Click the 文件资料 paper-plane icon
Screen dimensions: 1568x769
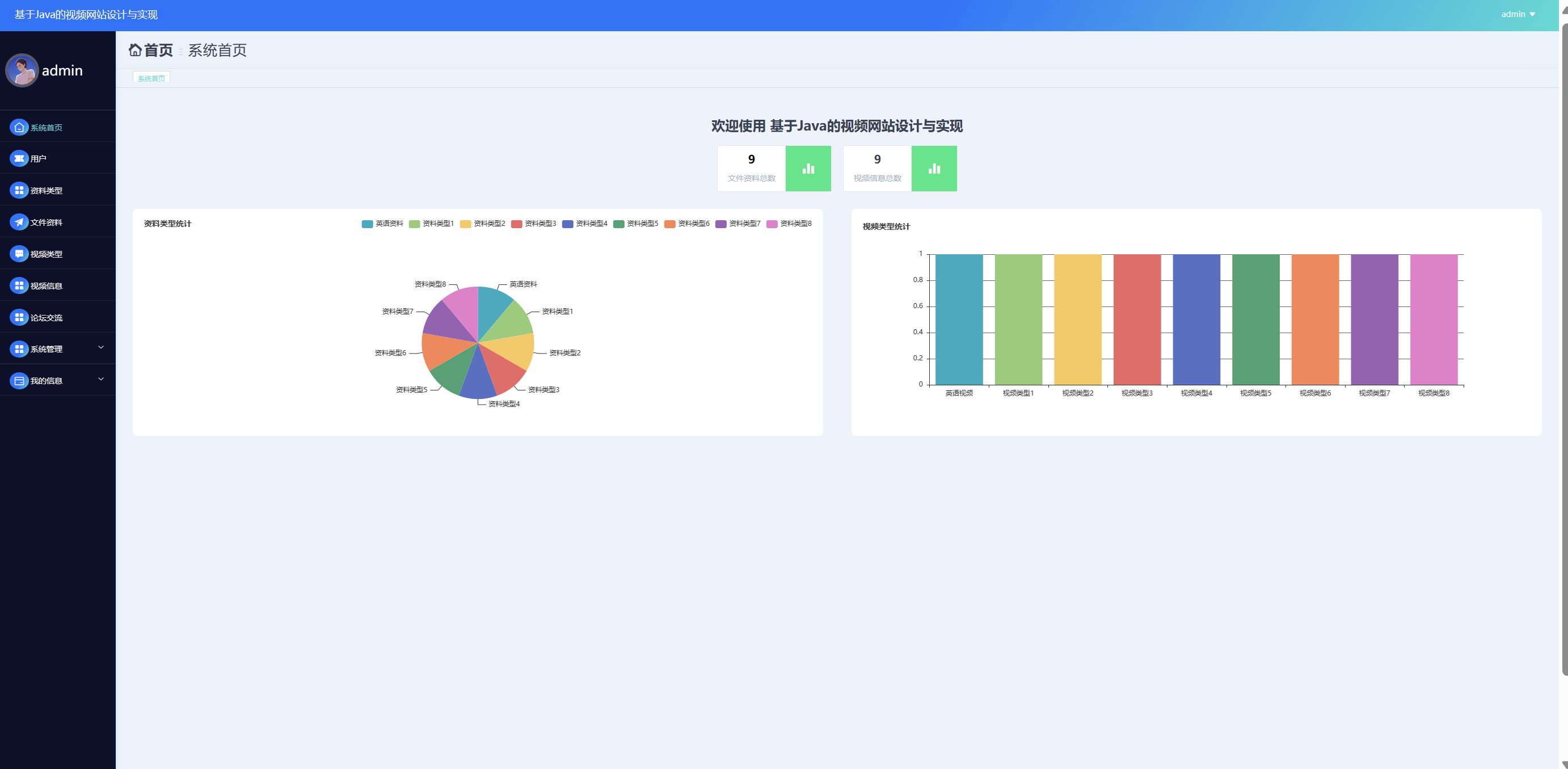pyautogui.click(x=19, y=222)
